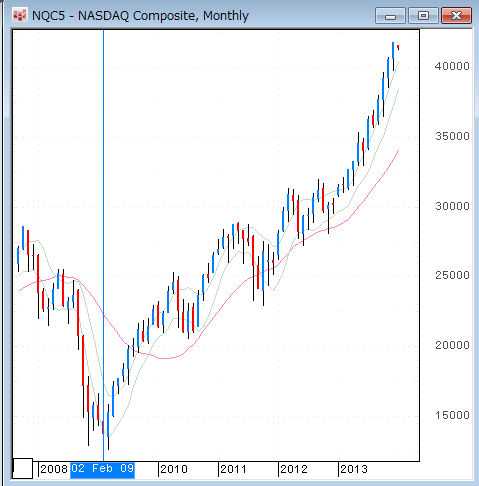This screenshot has height=486, width=479.
Task: Click the 2008 time axis label
Action: 54,469
